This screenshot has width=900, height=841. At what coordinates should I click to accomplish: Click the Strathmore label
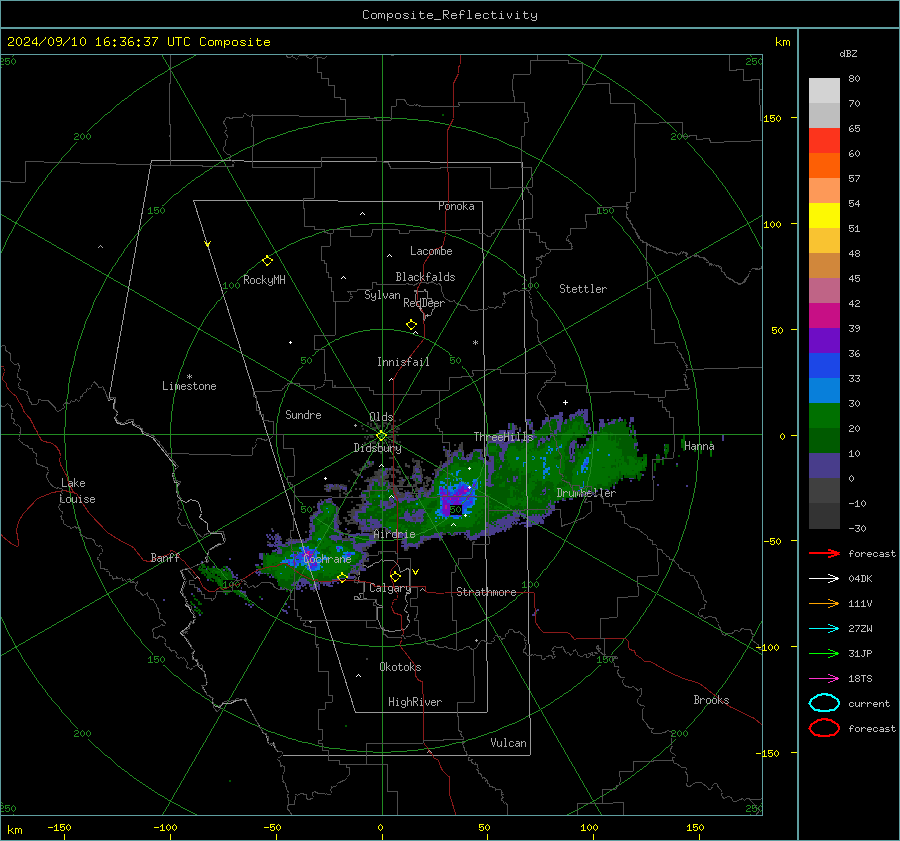click(x=486, y=592)
